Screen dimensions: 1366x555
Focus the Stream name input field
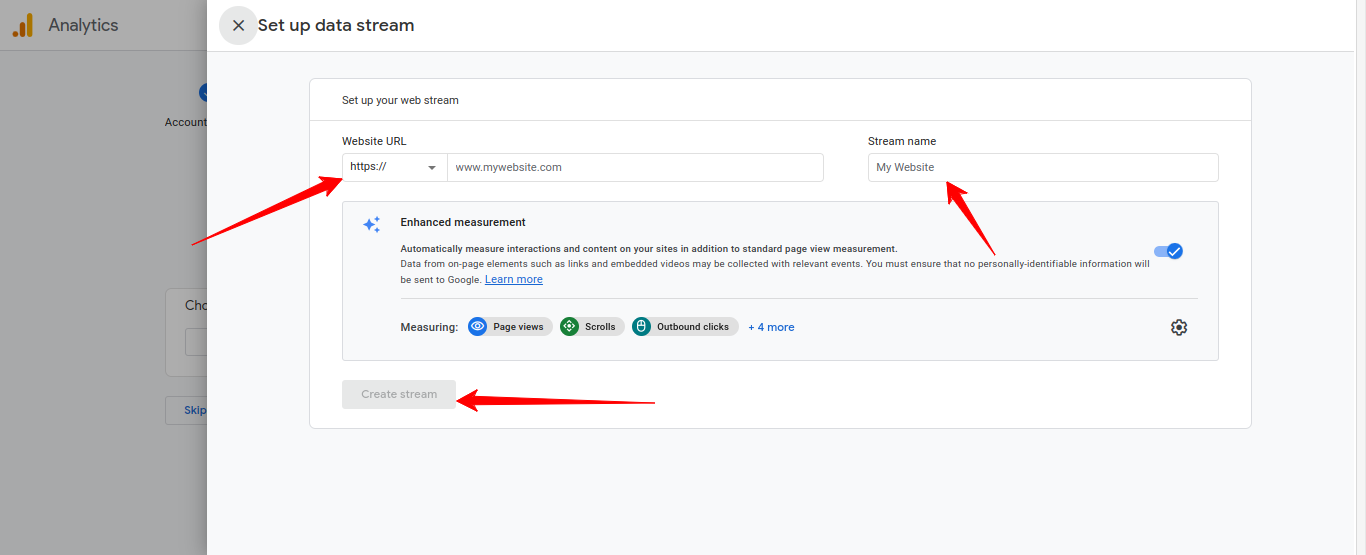tap(1042, 167)
